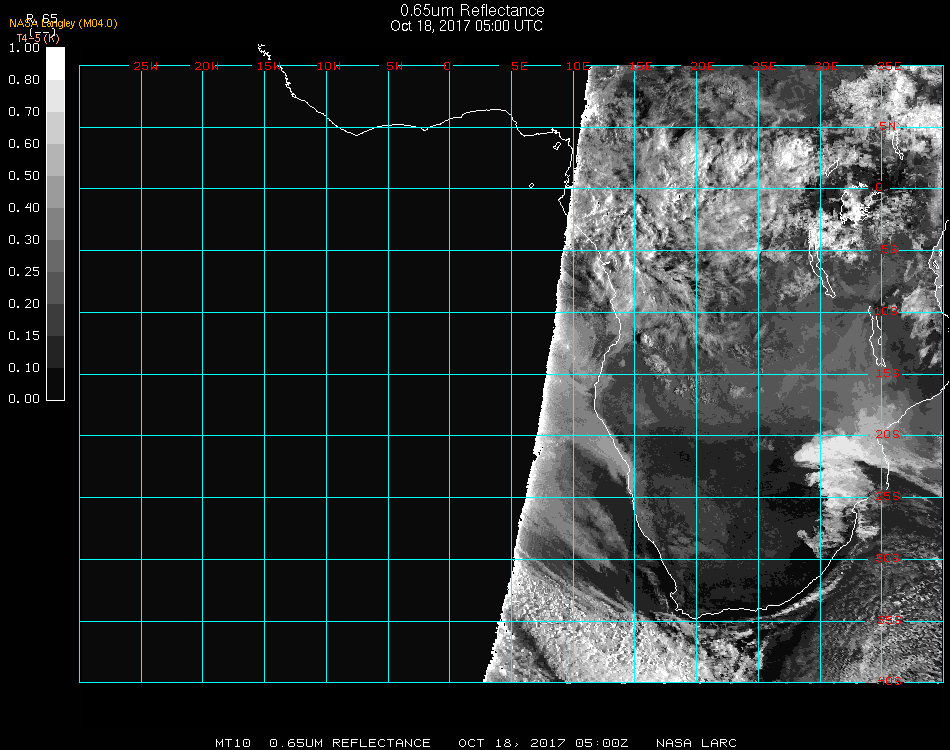The image size is (950, 750).
Task: Click the 0.25 colorbar scale value
Action: coord(24,272)
